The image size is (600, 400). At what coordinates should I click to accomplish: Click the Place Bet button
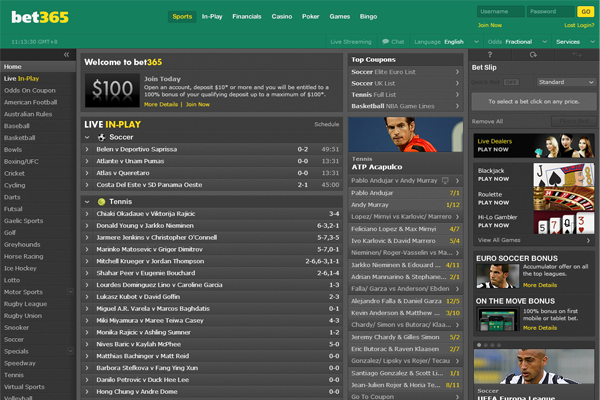click(x=574, y=121)
